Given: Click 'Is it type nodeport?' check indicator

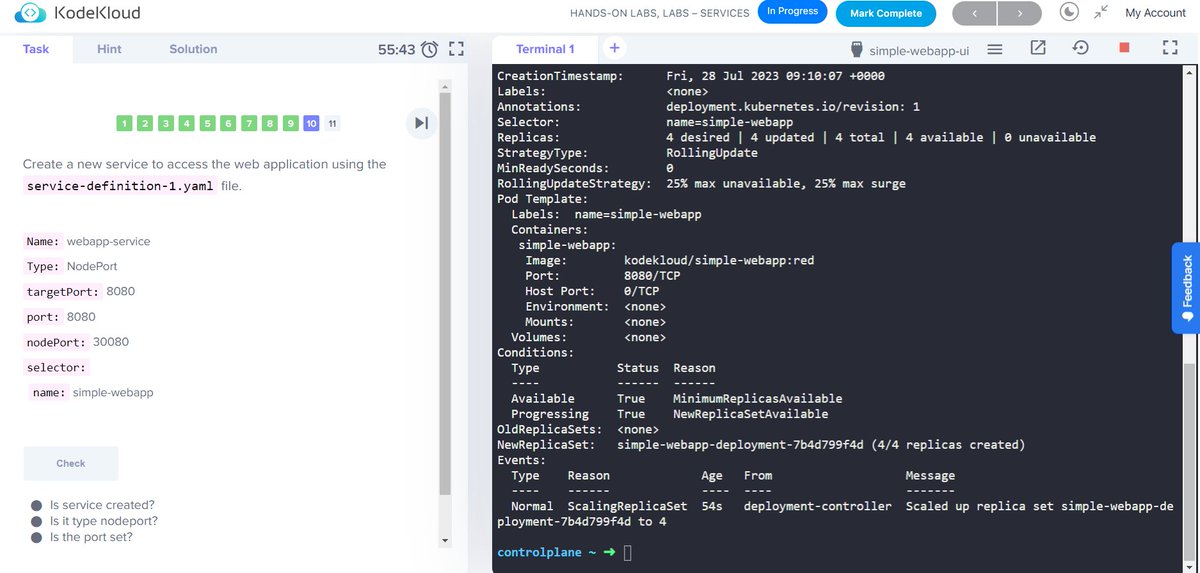Looking at the screenshot, I should click(x=37, y=521).
